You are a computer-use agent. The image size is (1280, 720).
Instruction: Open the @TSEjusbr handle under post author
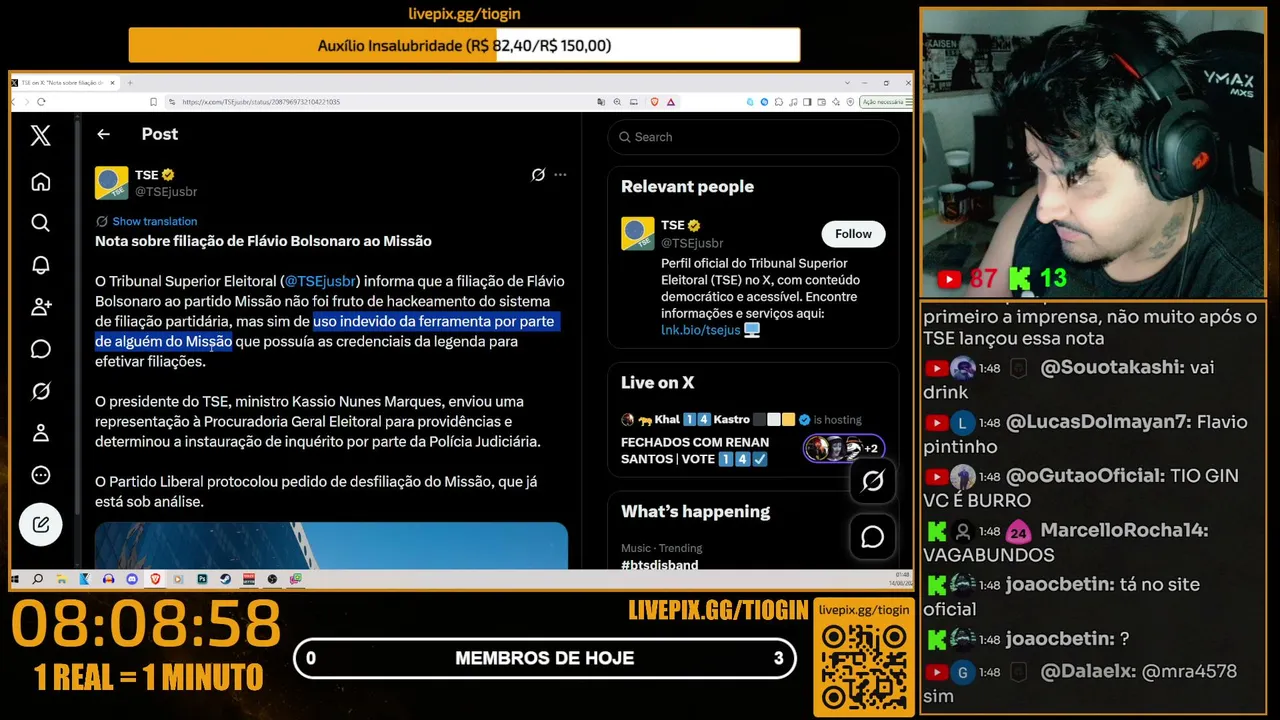pos(166,192)
